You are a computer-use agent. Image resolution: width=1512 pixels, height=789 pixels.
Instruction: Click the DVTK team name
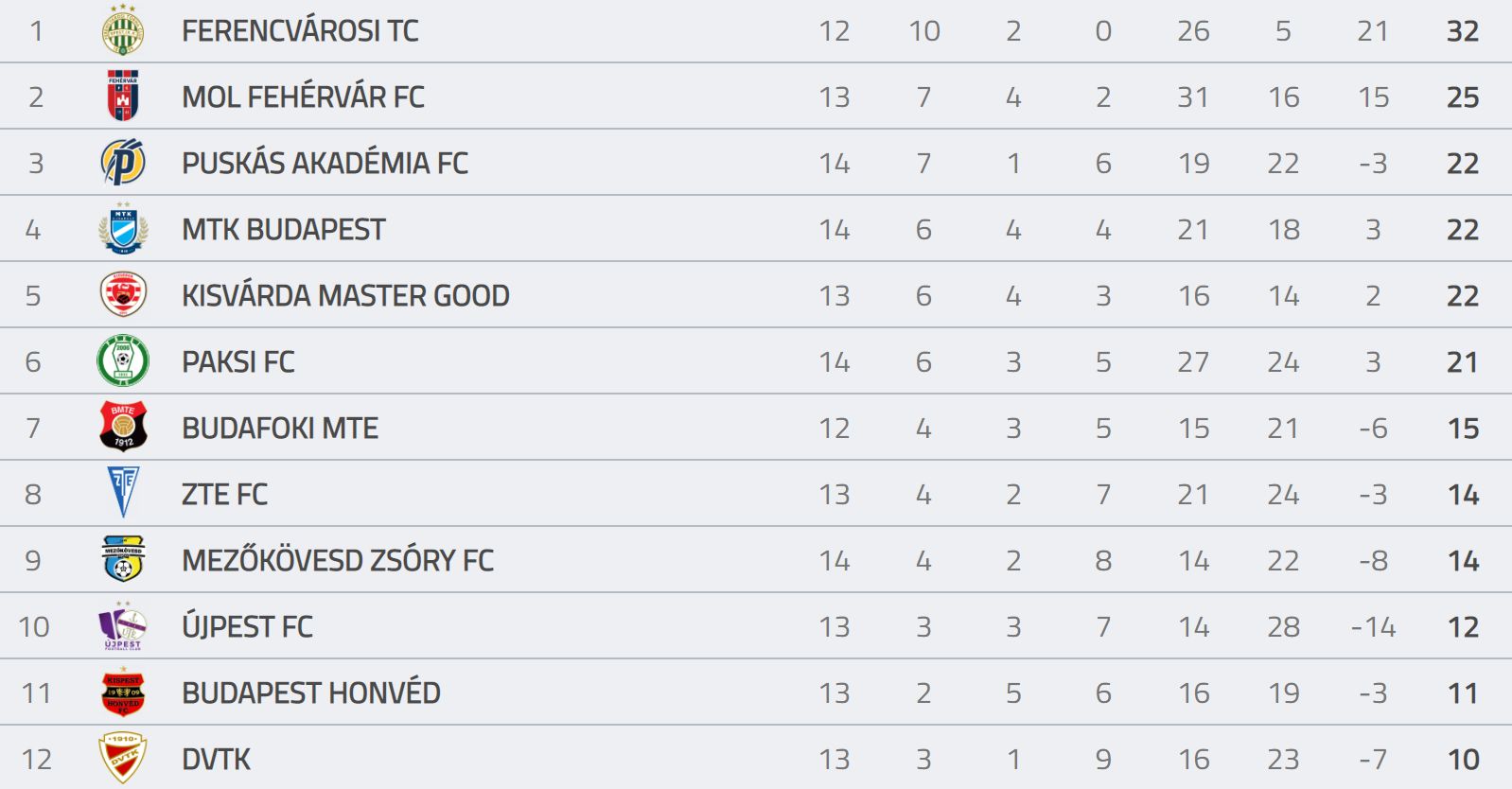(x=217, y=759)
